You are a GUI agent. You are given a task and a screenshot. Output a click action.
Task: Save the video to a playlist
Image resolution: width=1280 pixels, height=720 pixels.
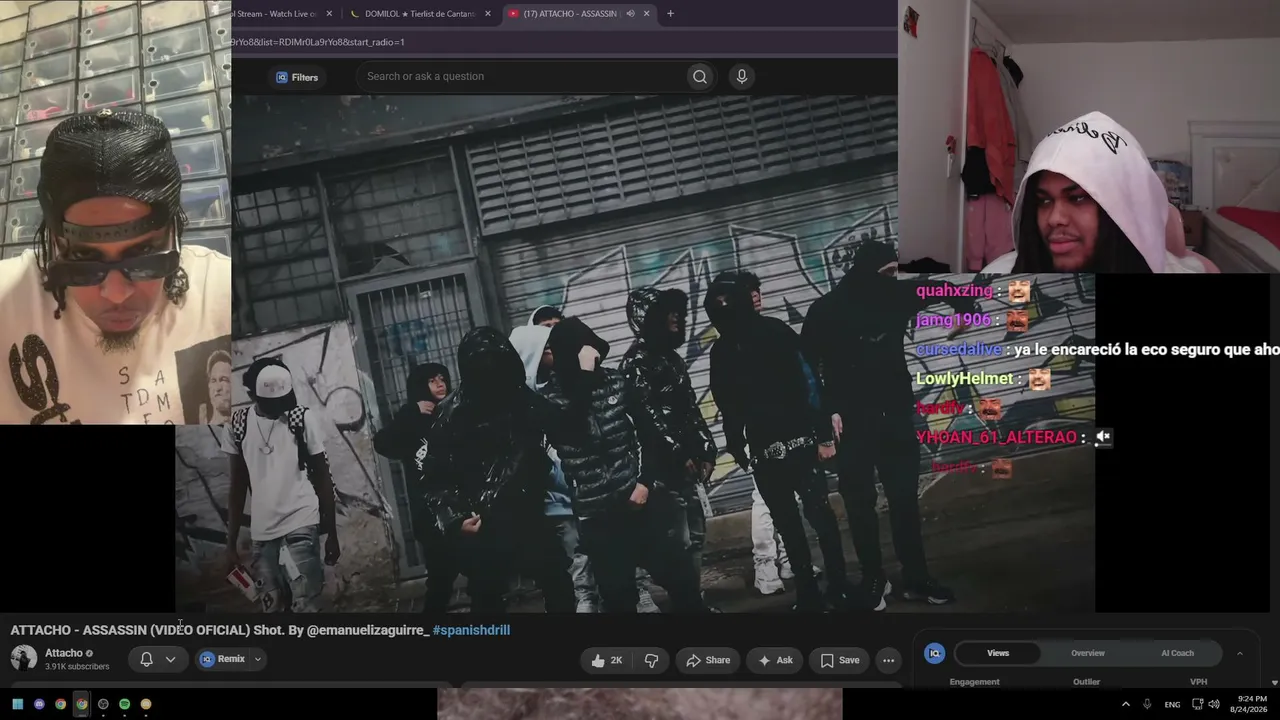tap(839, 660)
